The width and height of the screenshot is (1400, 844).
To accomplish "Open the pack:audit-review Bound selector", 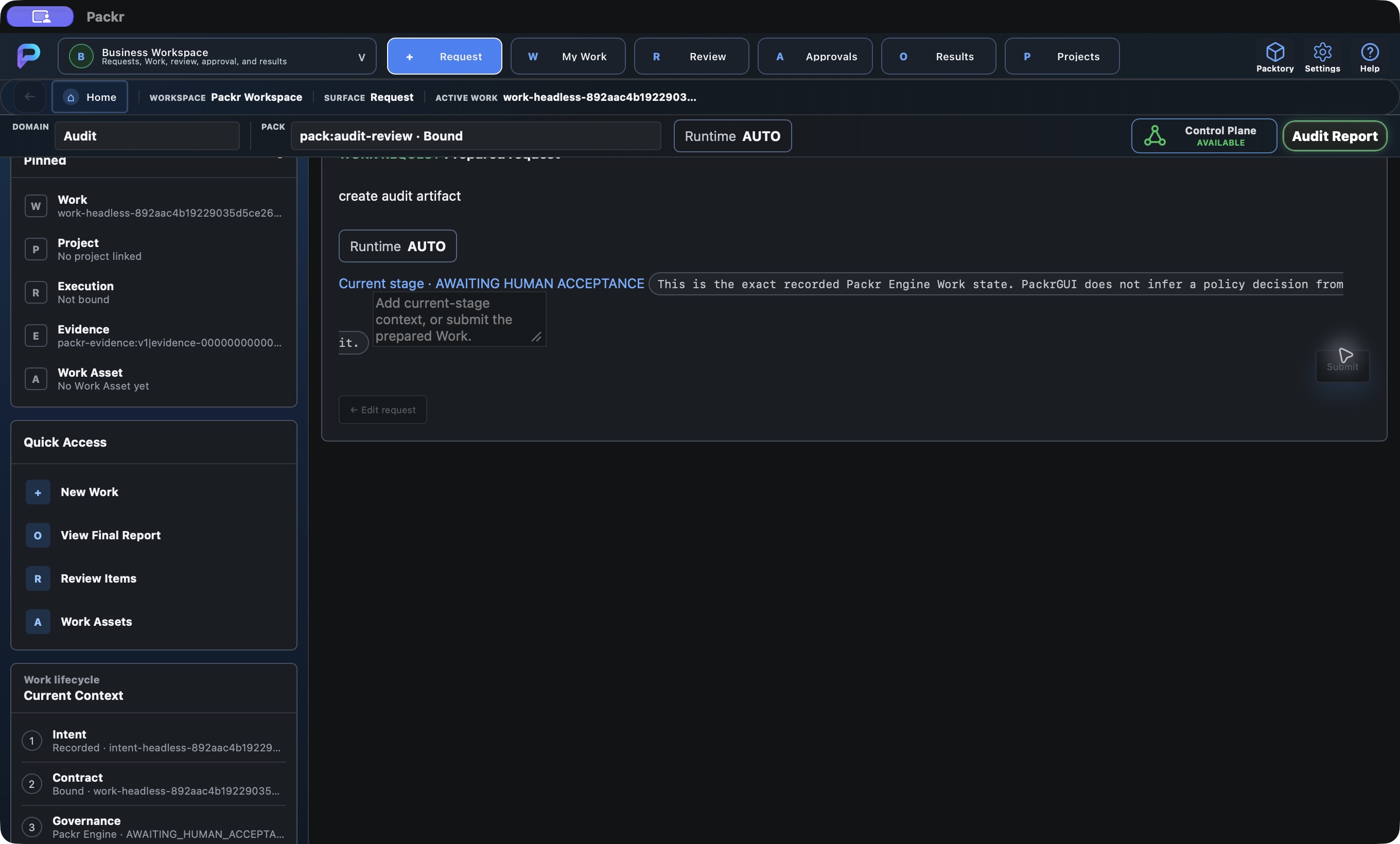I will 476,136.
